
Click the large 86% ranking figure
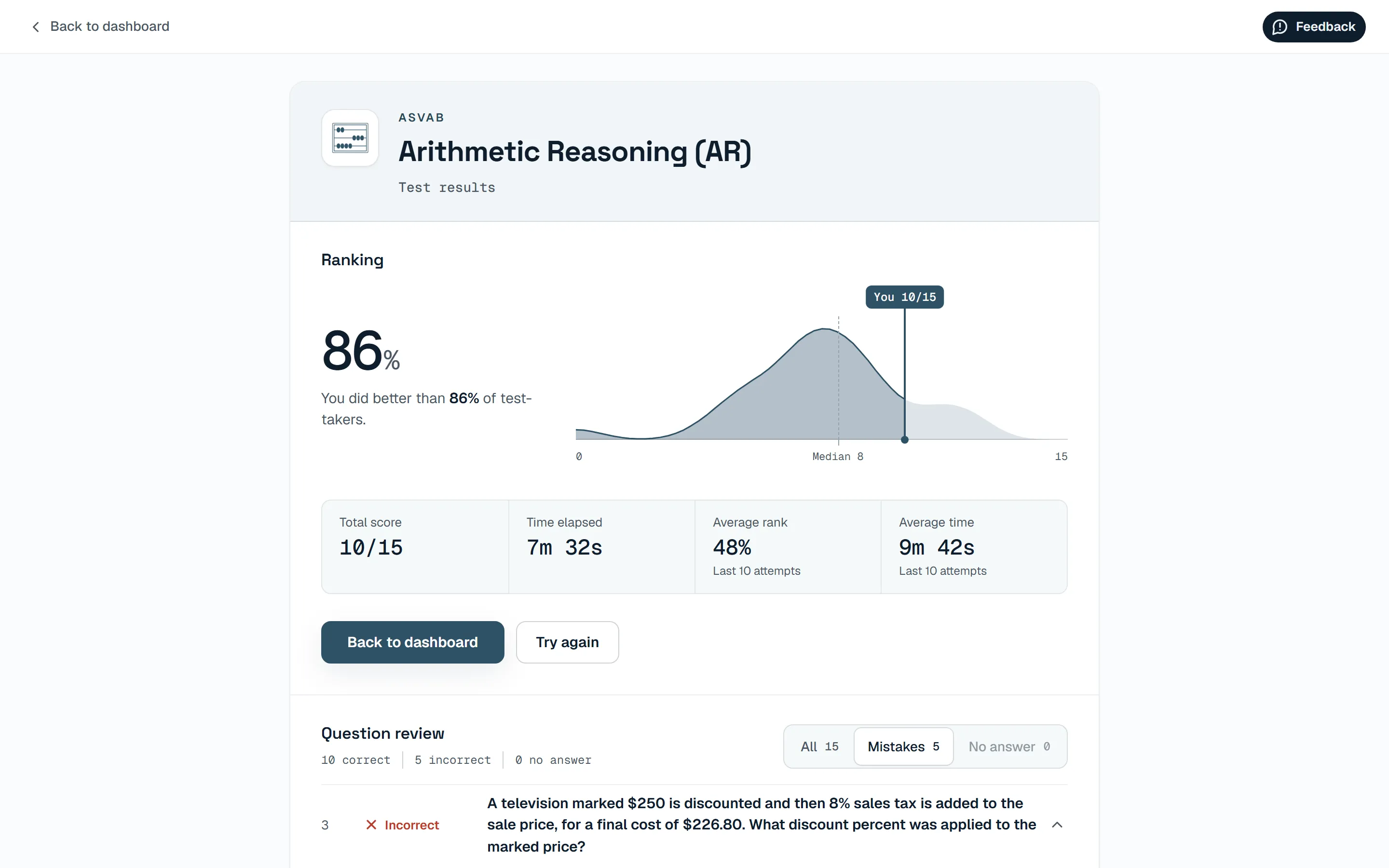click(360, 350)
